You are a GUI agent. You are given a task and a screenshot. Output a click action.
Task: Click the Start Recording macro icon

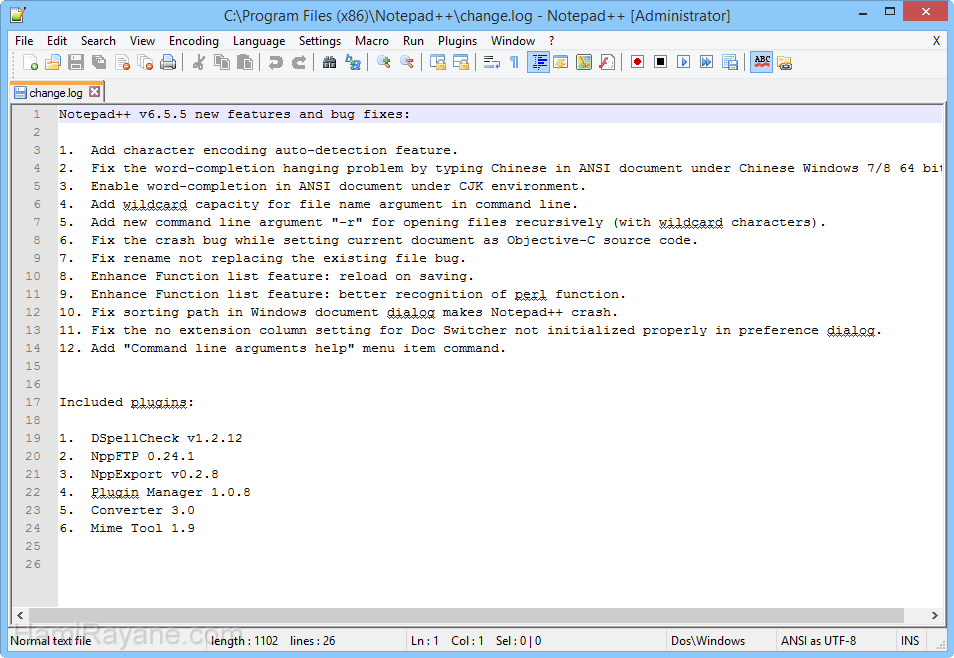point(637,62)
